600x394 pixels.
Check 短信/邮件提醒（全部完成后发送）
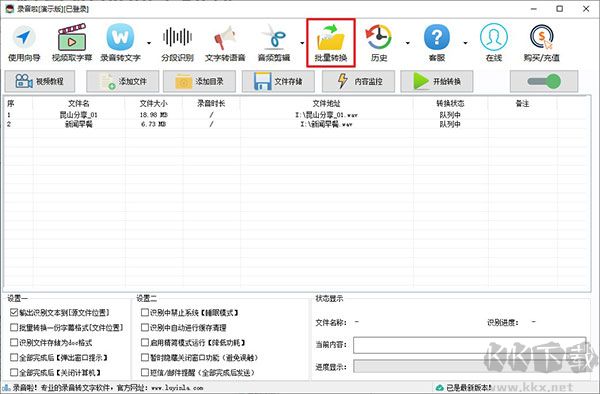(x=145, y=372)
